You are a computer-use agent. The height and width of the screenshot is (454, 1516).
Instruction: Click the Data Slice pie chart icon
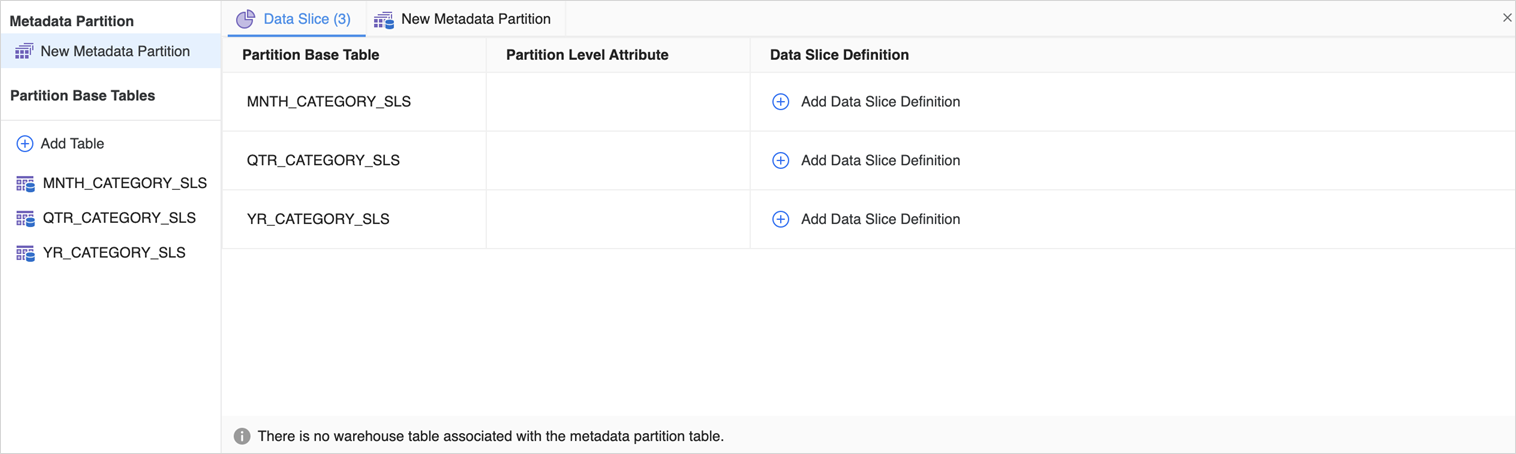pos(246,19)
